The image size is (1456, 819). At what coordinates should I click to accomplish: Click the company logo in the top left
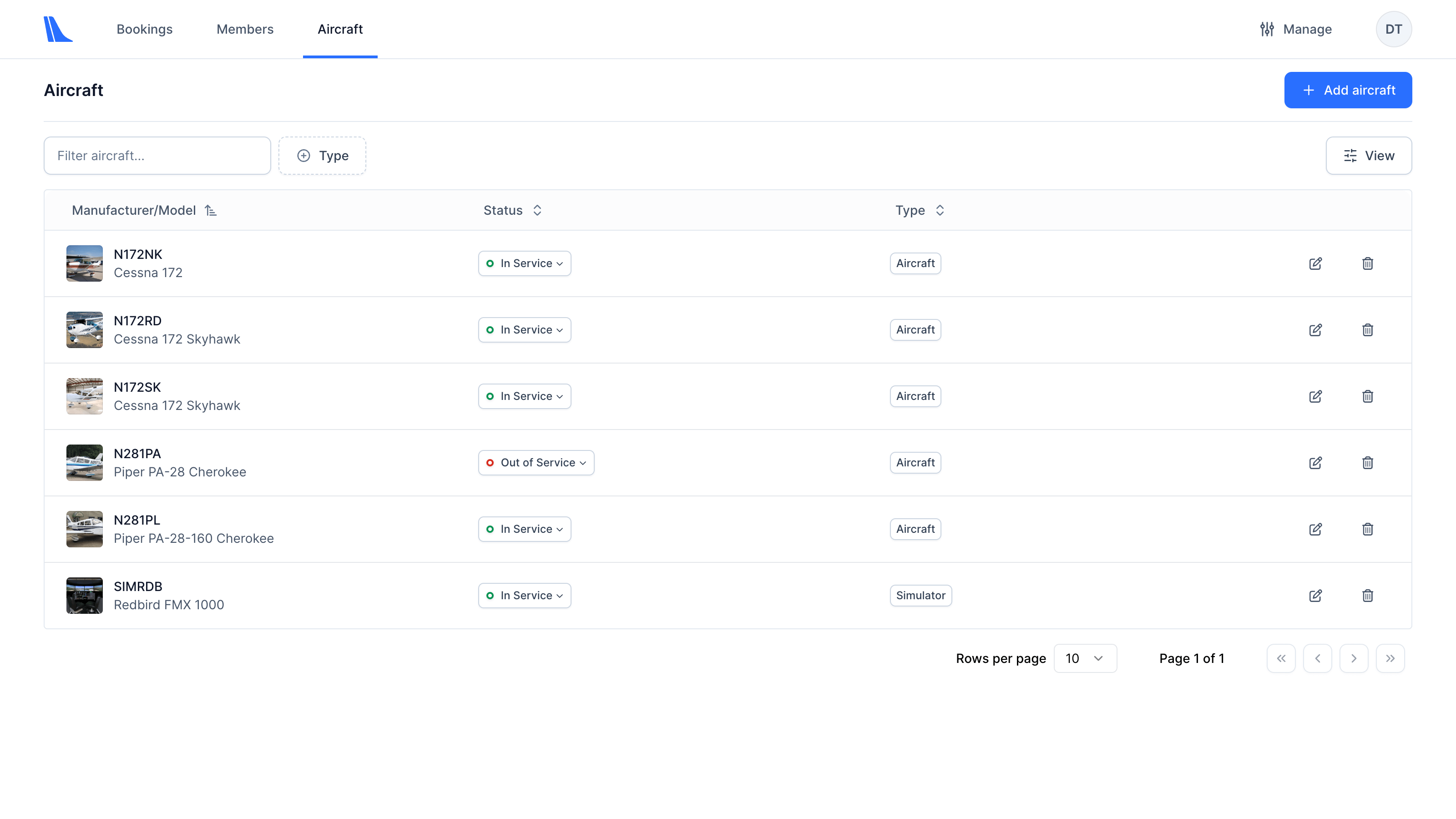[x=58, y=29]
